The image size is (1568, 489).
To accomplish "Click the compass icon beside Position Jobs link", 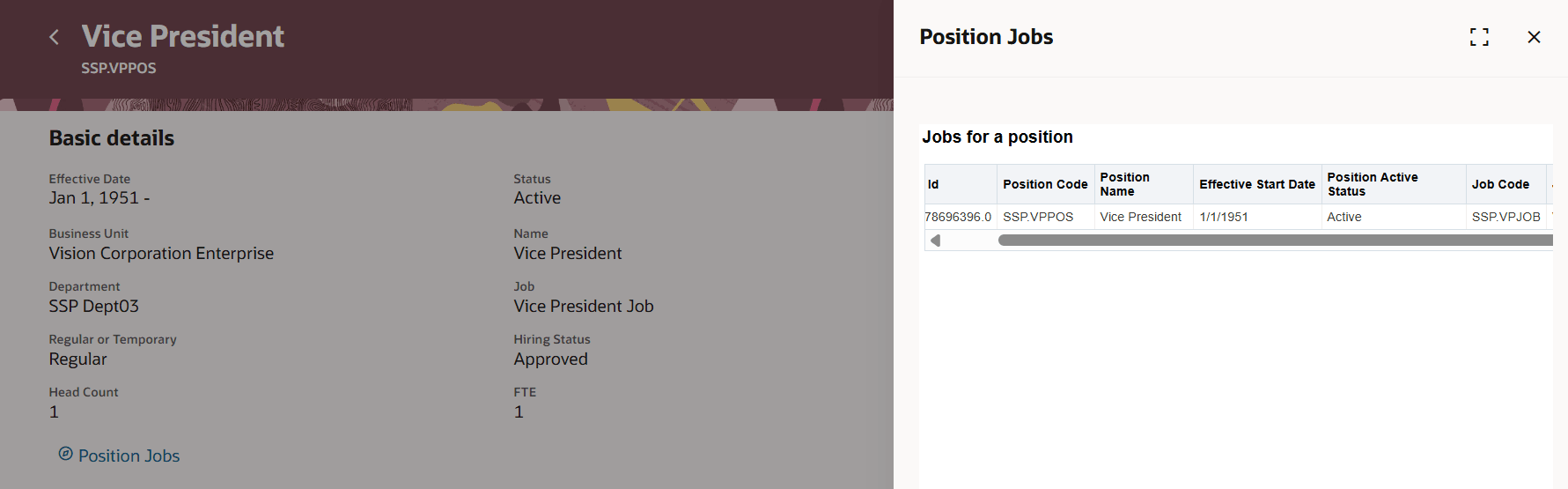I will [x=65, y=454].
